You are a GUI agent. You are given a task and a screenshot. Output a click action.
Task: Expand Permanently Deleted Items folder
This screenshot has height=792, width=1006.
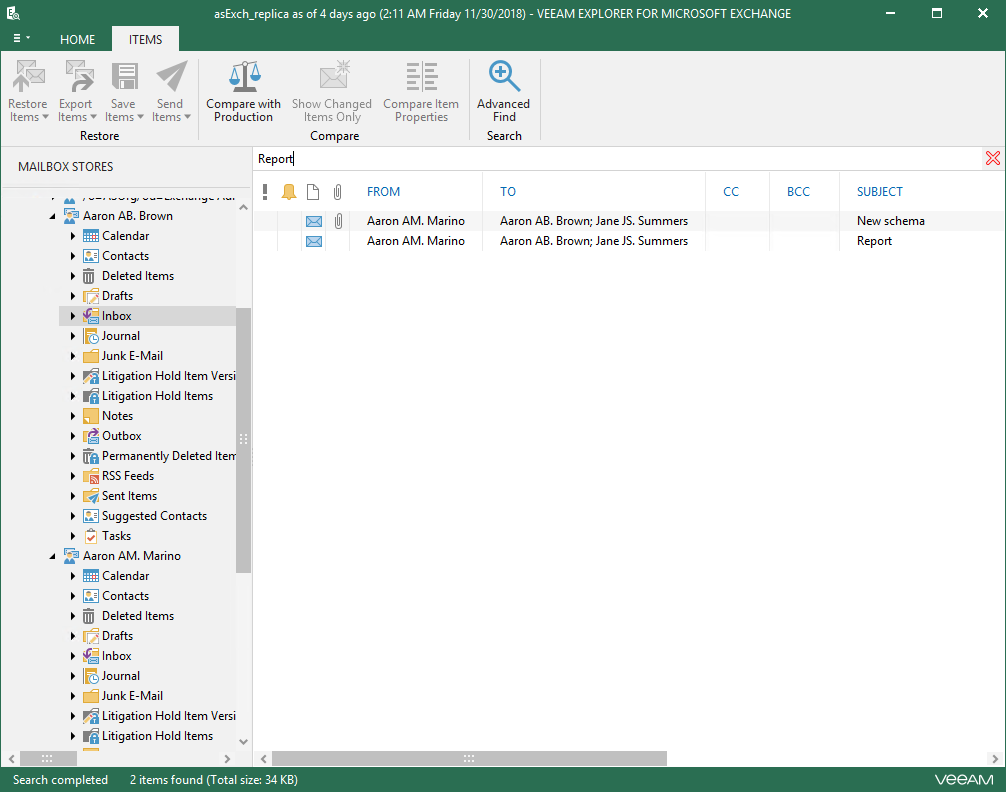click(72, 456)
